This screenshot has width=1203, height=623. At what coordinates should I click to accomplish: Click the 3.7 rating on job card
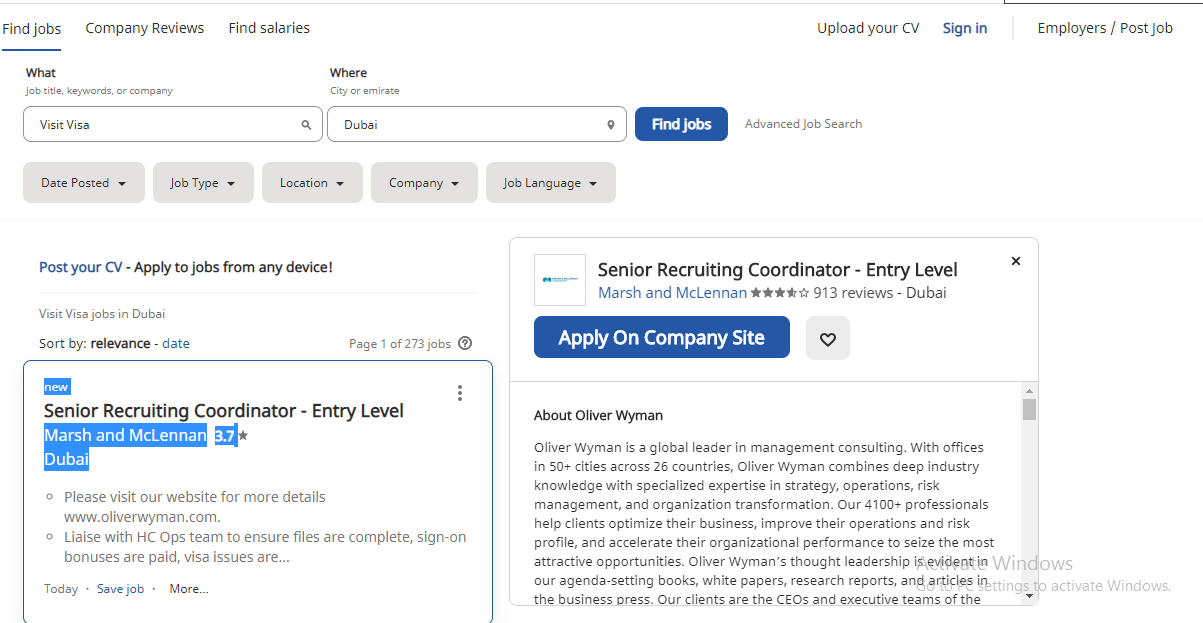(225, 436)
